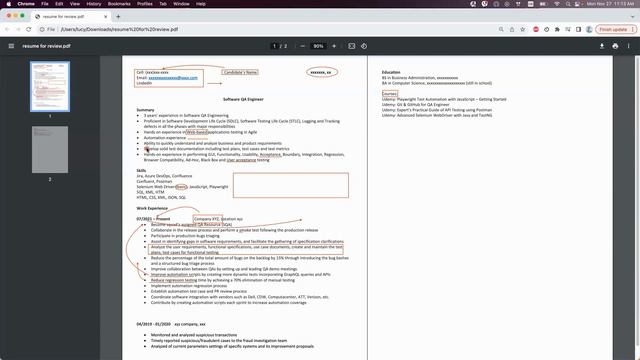Screen dimensions: 640x360
Task: Zoom in with the plus button
Action: 334,46
